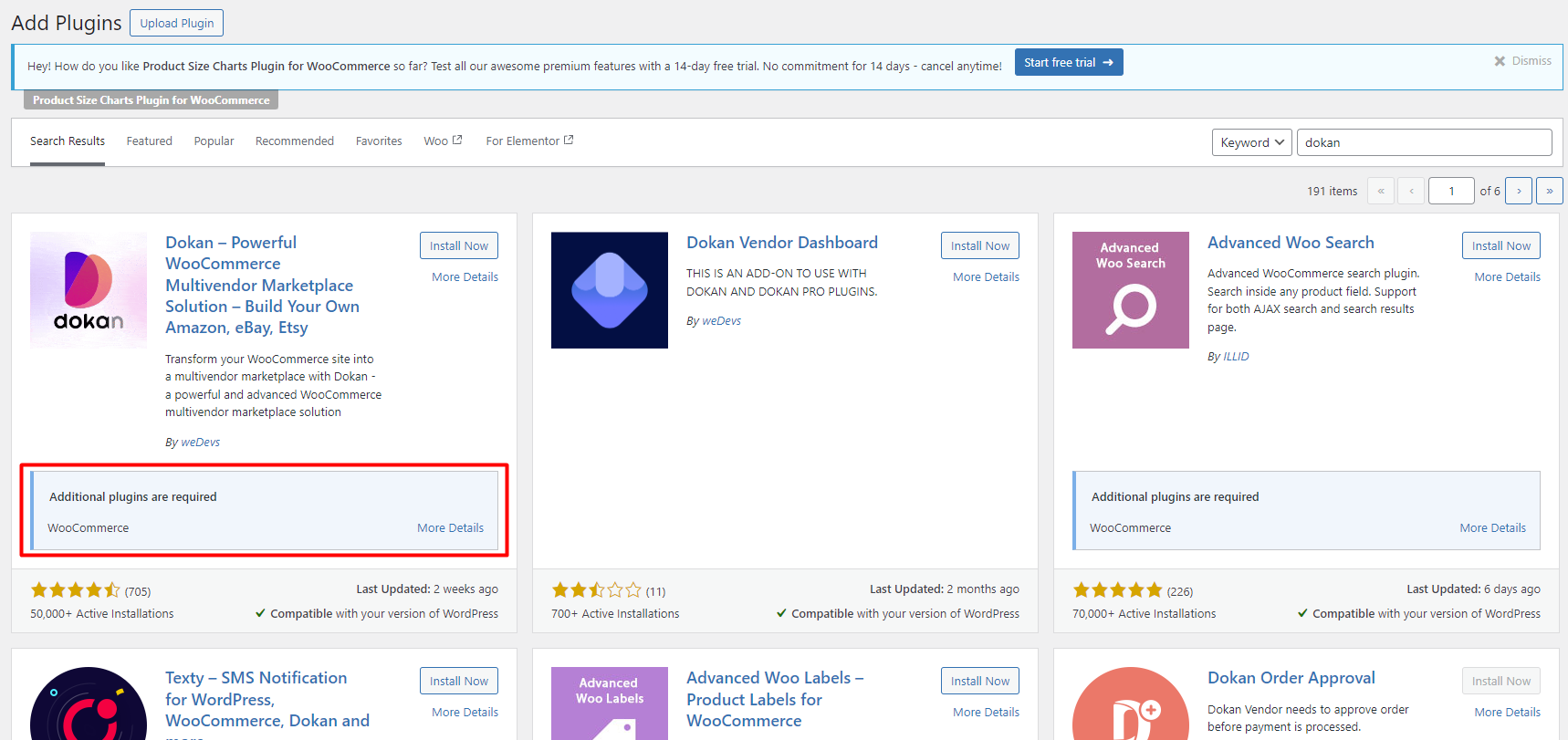Click the 191 items count text
Image resolution: width=1568 pixels, height=740 pixels.
tap(1332, 192)
